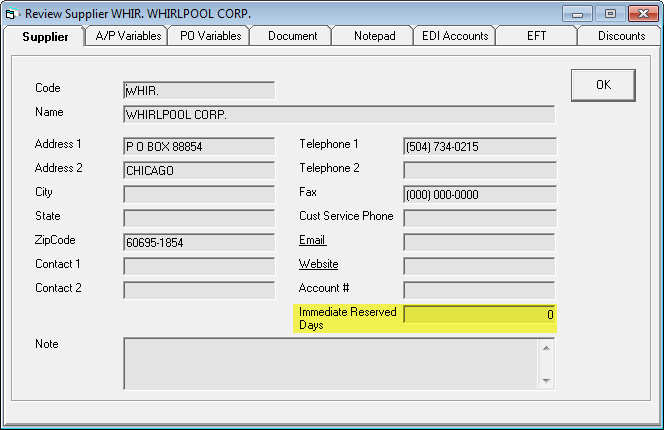
Task: Click the empty City field
Action: pyautogui.click(x=199, y=194)
